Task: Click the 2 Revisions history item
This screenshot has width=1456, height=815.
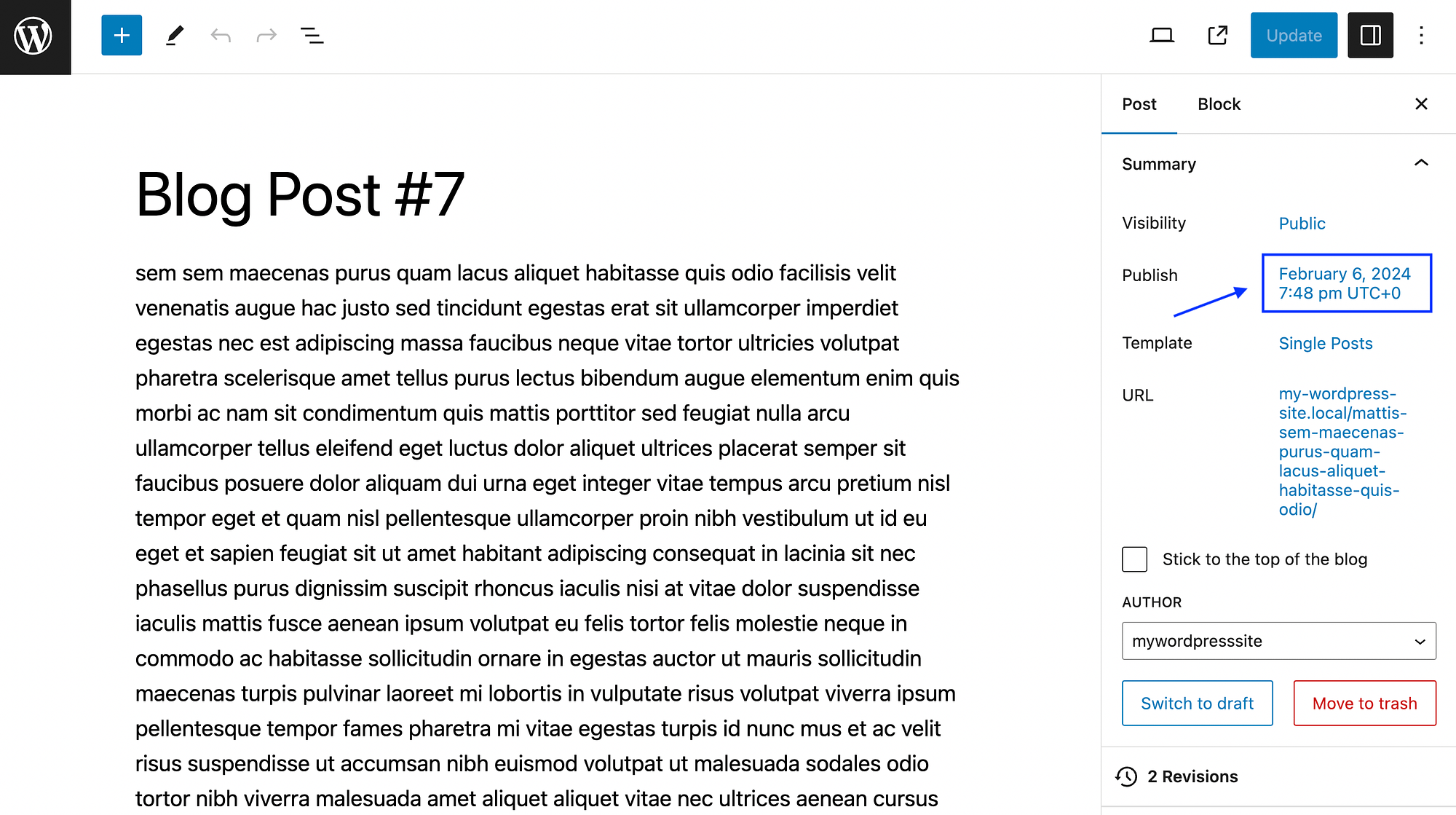Action: point(1192,776)
